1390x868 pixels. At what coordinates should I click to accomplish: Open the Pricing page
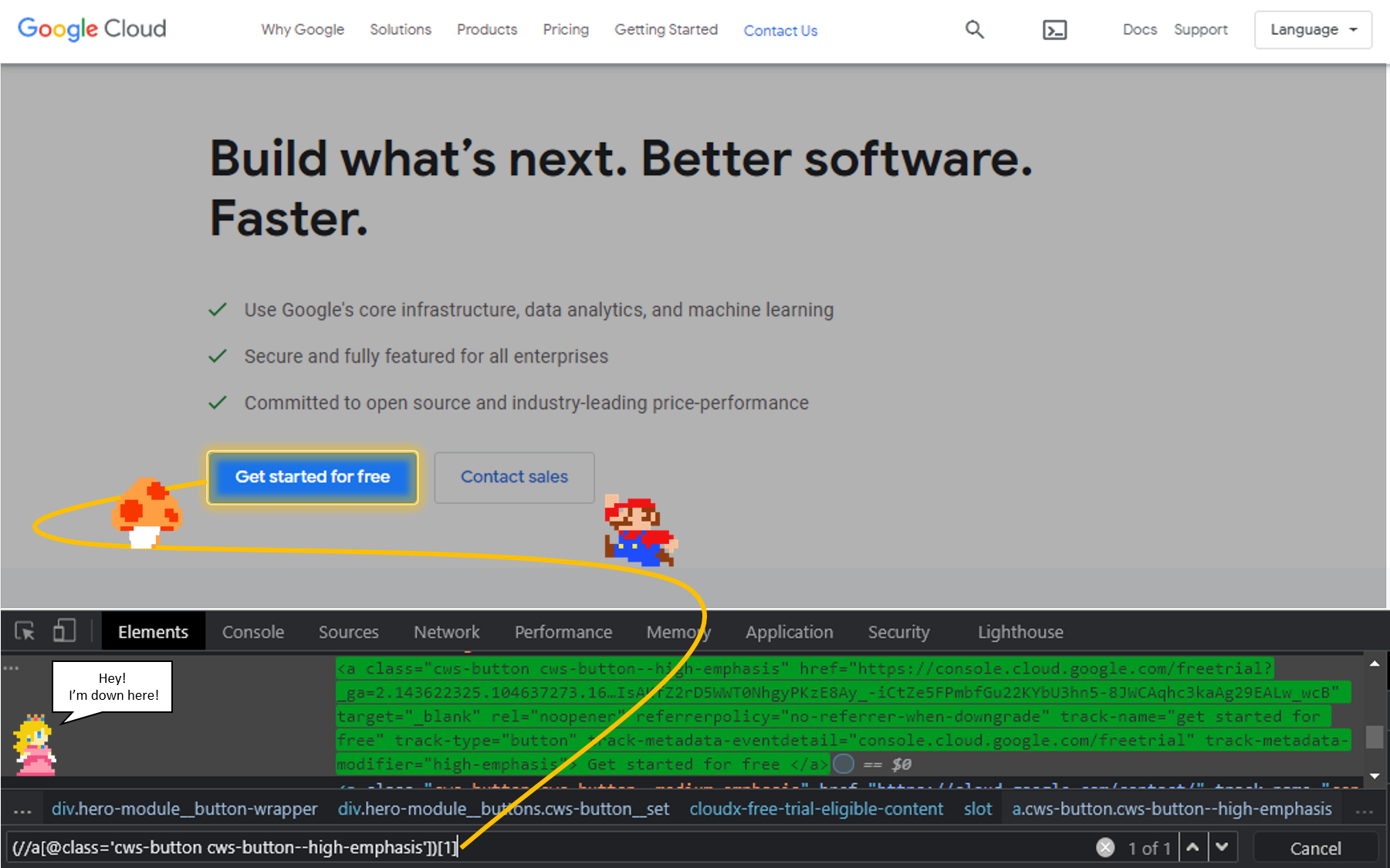click(566, 29)
